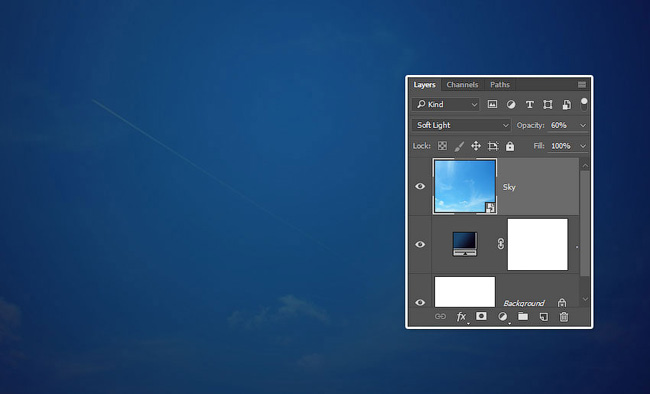The height and width of the screenshot is (394, 650).
Task: Click layers list scroll down arrow
Action: coord(585,299)
